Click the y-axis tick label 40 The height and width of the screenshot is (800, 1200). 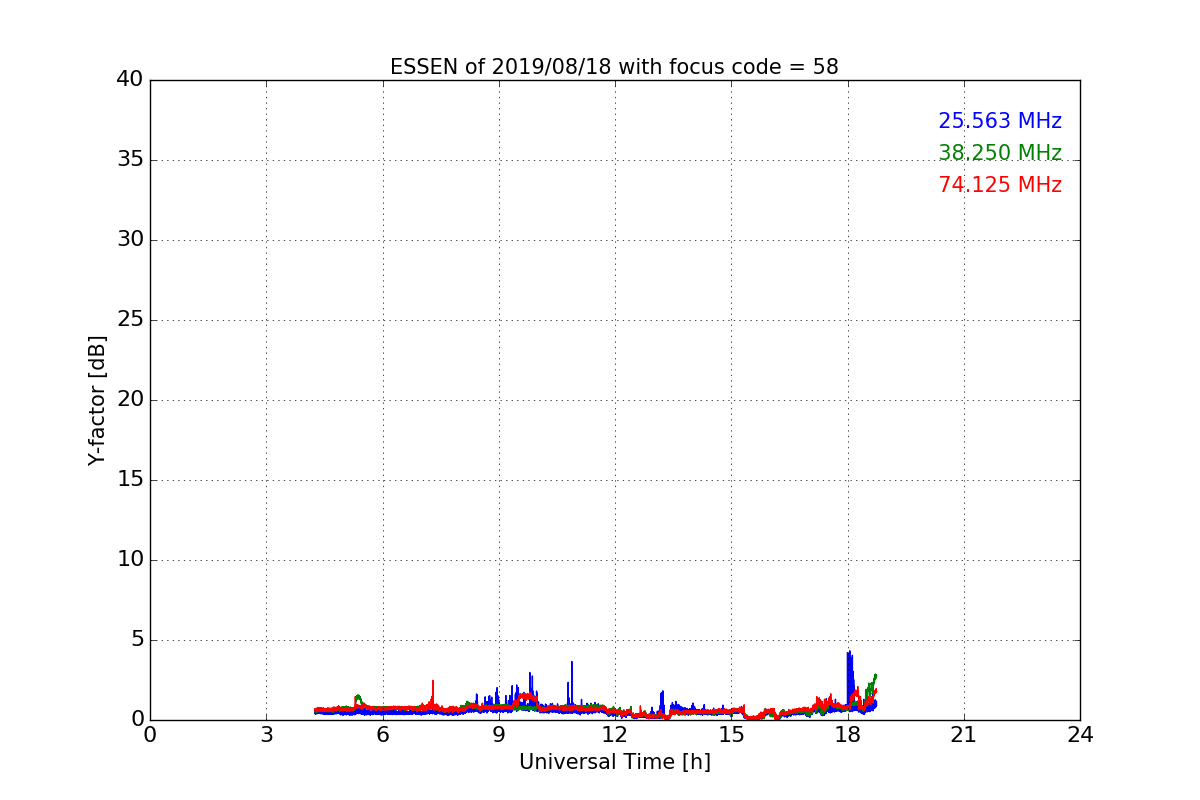point(129,80)
